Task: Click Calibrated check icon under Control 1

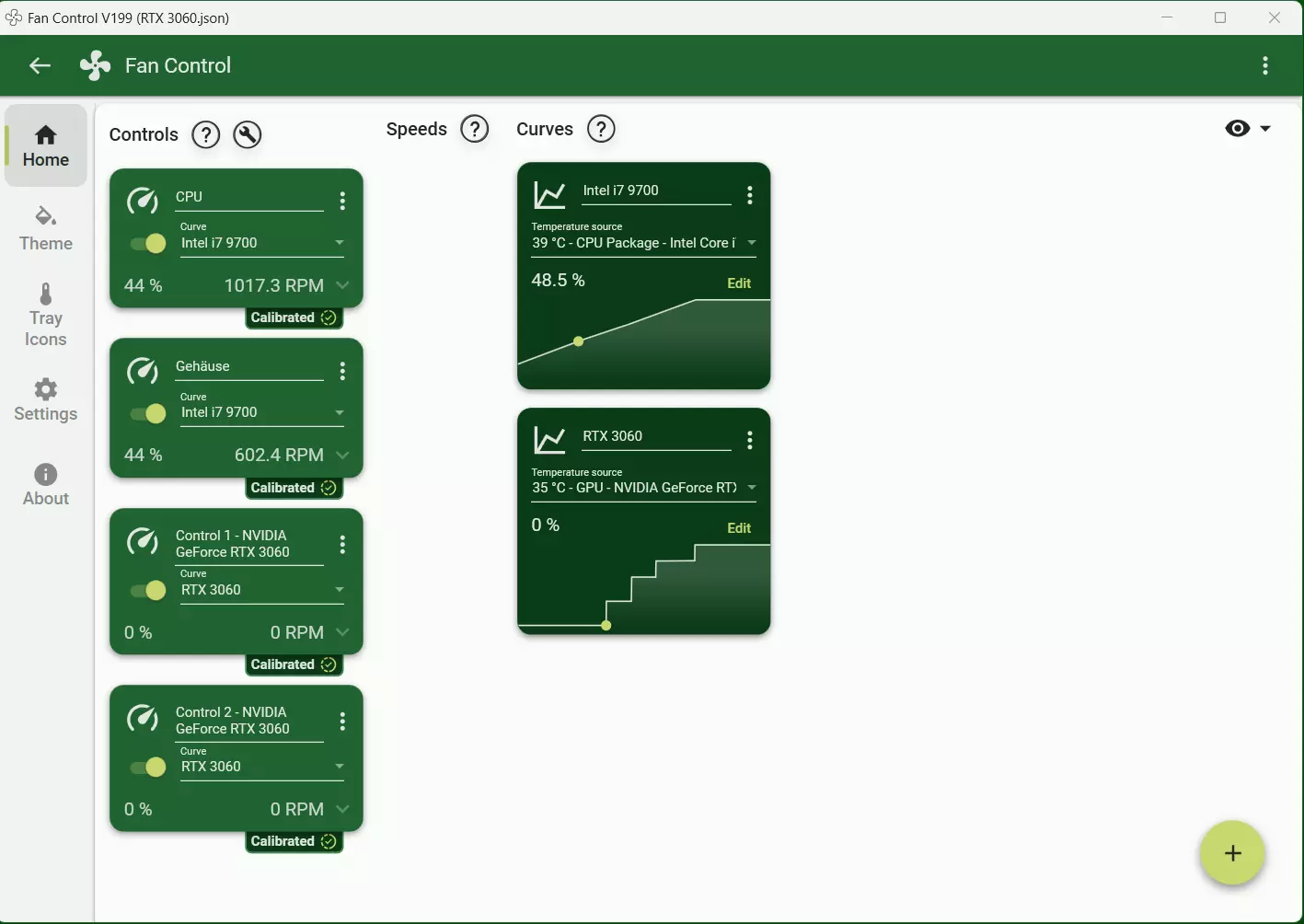Action: click(x=329, y=664)
